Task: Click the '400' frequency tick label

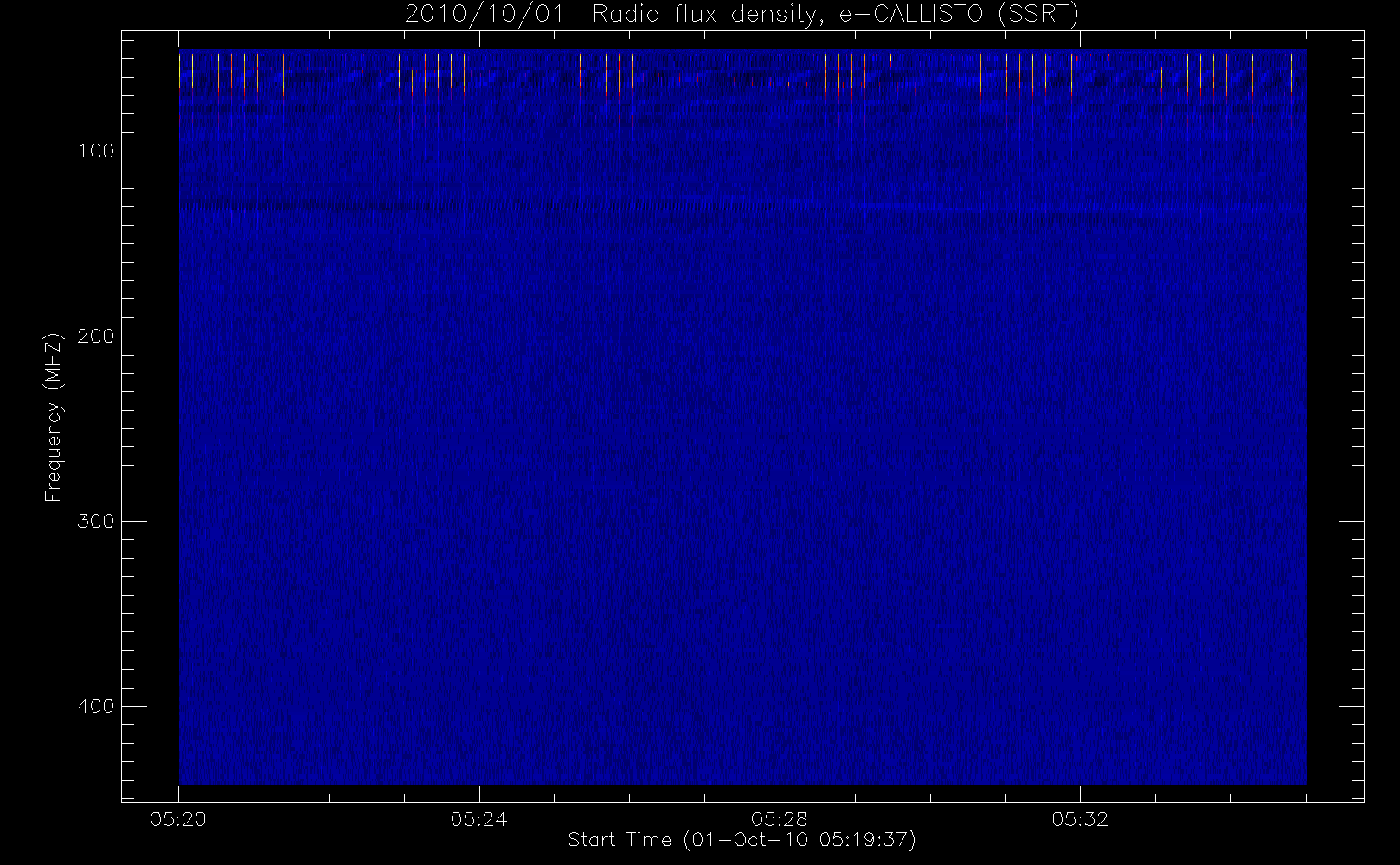Action: click(96, 707)
